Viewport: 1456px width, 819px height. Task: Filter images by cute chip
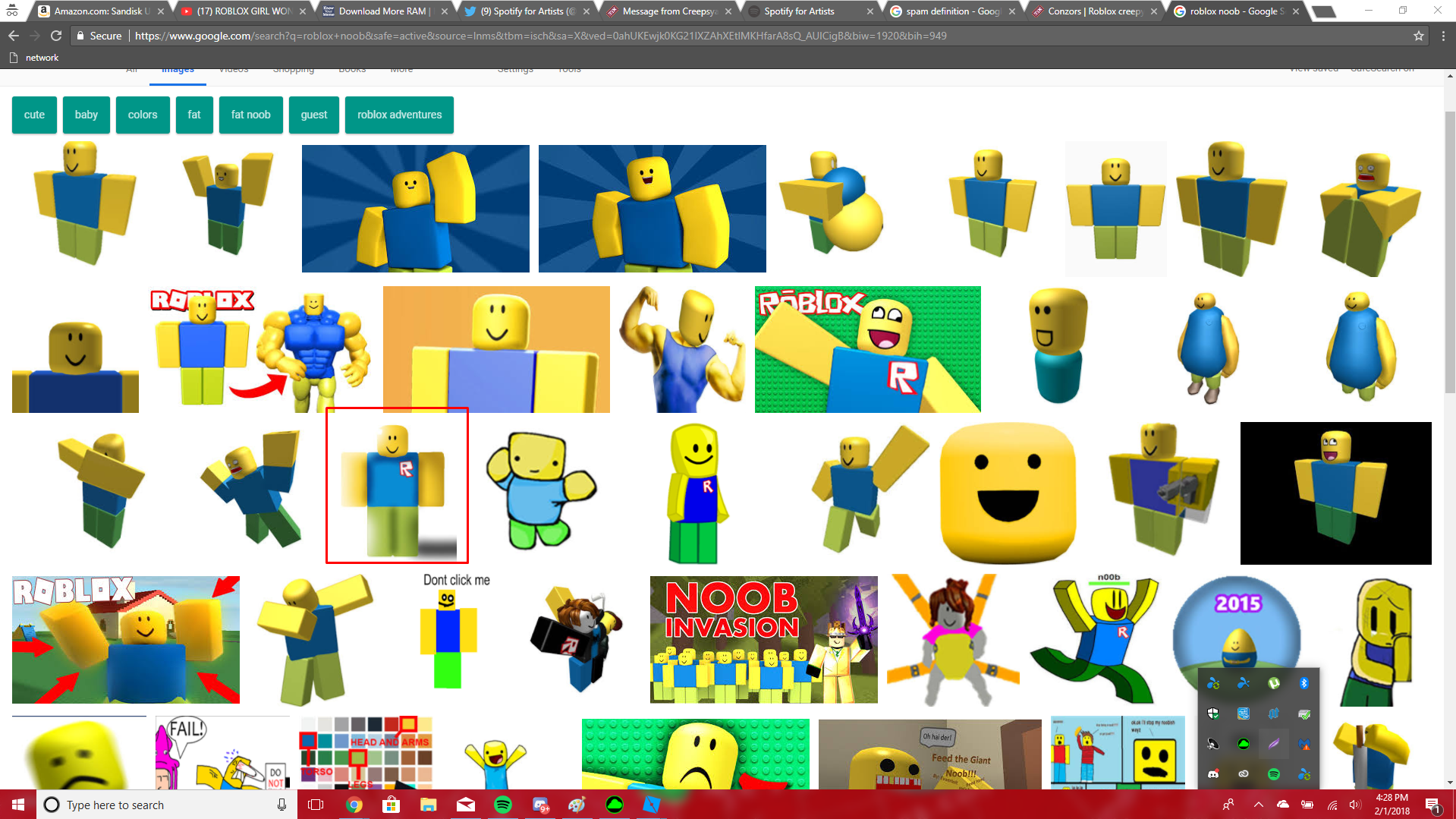[34, 115]
